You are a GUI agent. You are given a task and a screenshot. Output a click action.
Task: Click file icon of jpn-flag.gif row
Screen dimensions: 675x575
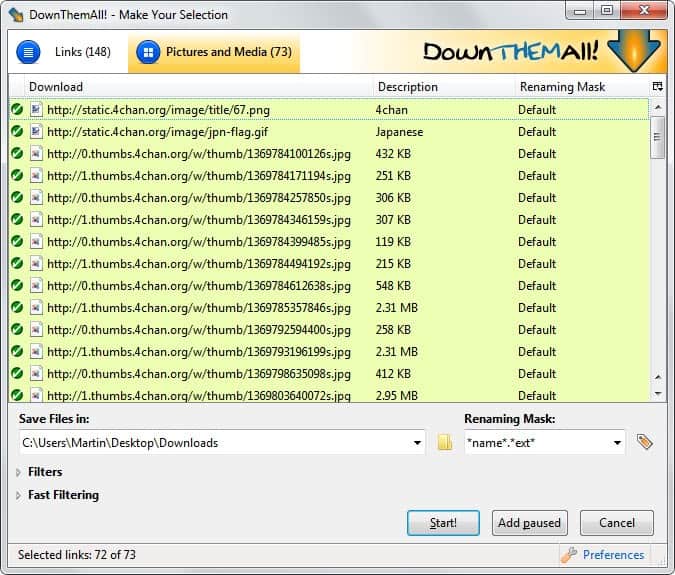coord(36,132)
